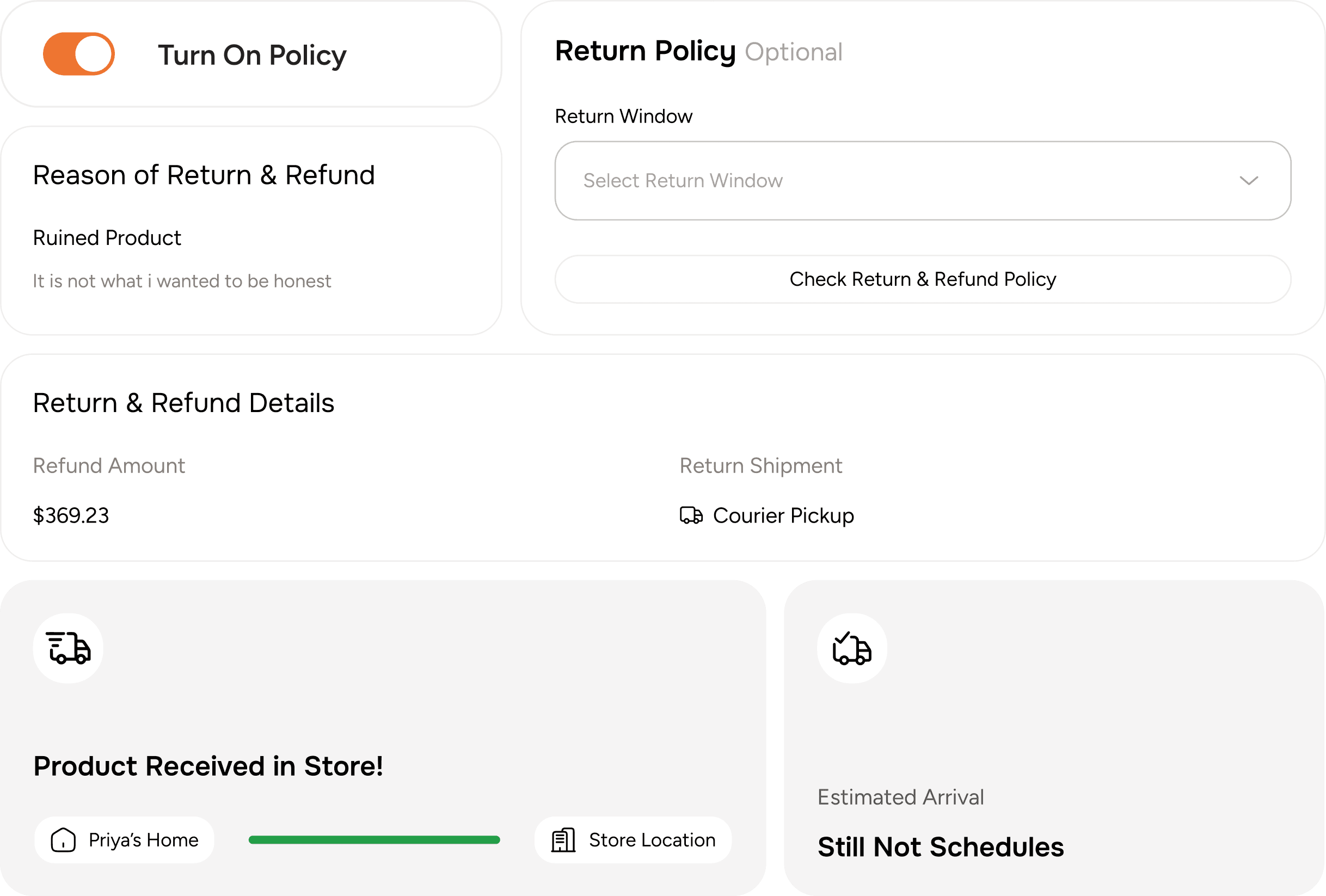Screen dimensions: 1326x896
Task: Click the speeding delivery truck icon above Product Received
Action: click(67, 648)
